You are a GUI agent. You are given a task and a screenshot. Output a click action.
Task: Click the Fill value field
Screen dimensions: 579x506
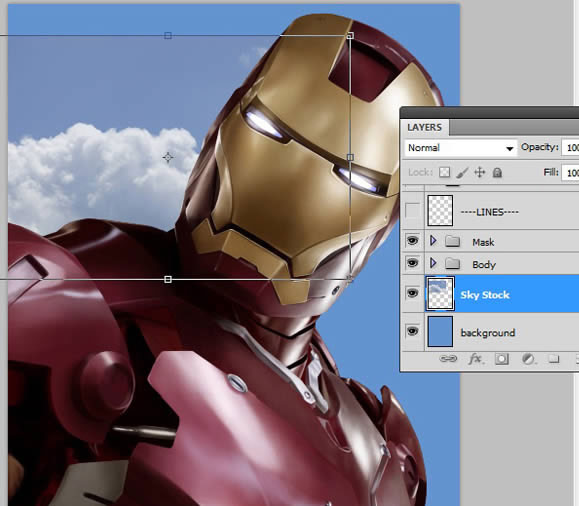tap(571, 172)
